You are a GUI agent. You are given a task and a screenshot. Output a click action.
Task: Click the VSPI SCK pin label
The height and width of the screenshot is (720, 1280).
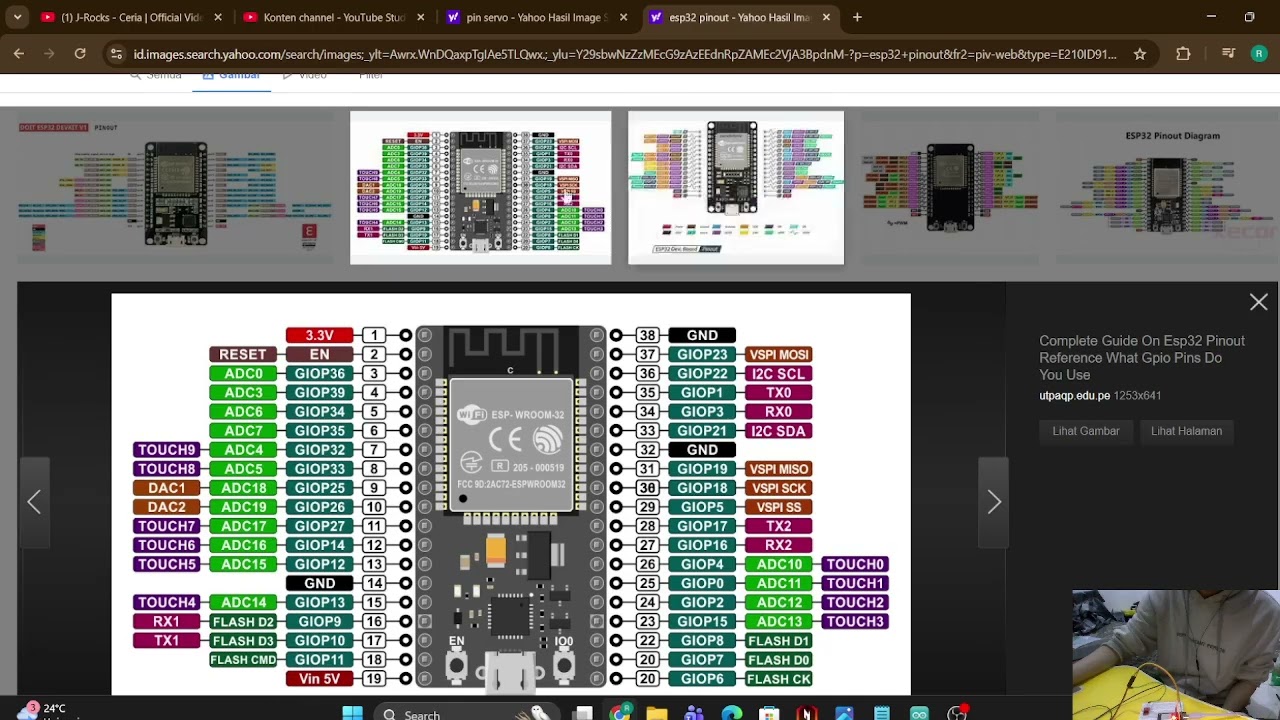point(778,488)
